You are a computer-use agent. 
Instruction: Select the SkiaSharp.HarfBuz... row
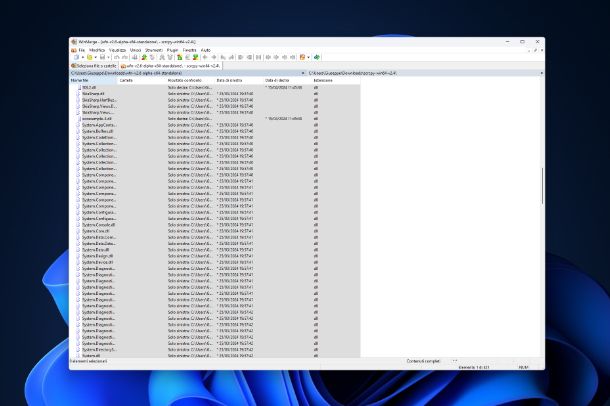pyautogui.click(x=215, y=100)
